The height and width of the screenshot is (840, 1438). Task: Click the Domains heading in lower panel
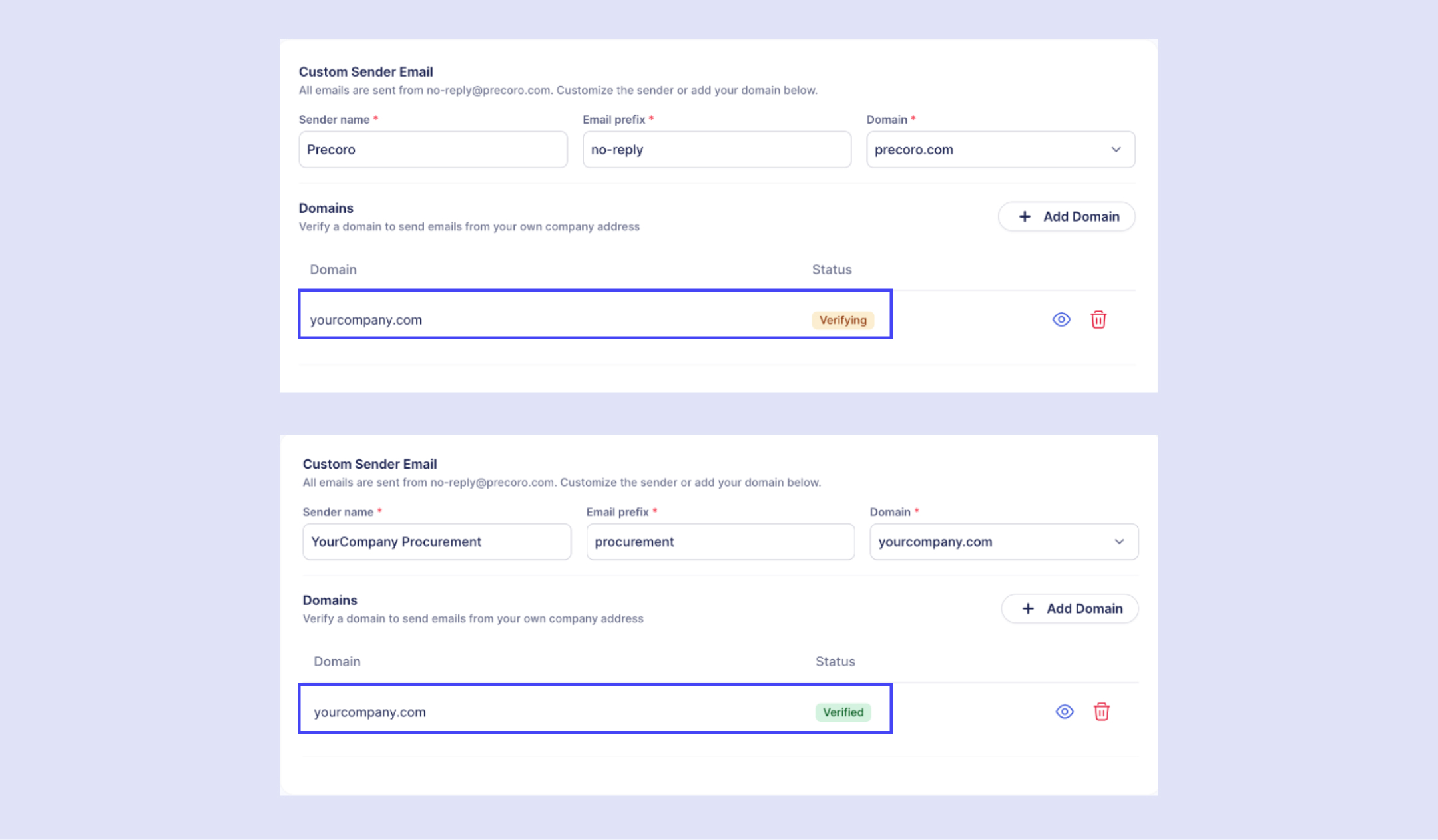tap(330, 600)
